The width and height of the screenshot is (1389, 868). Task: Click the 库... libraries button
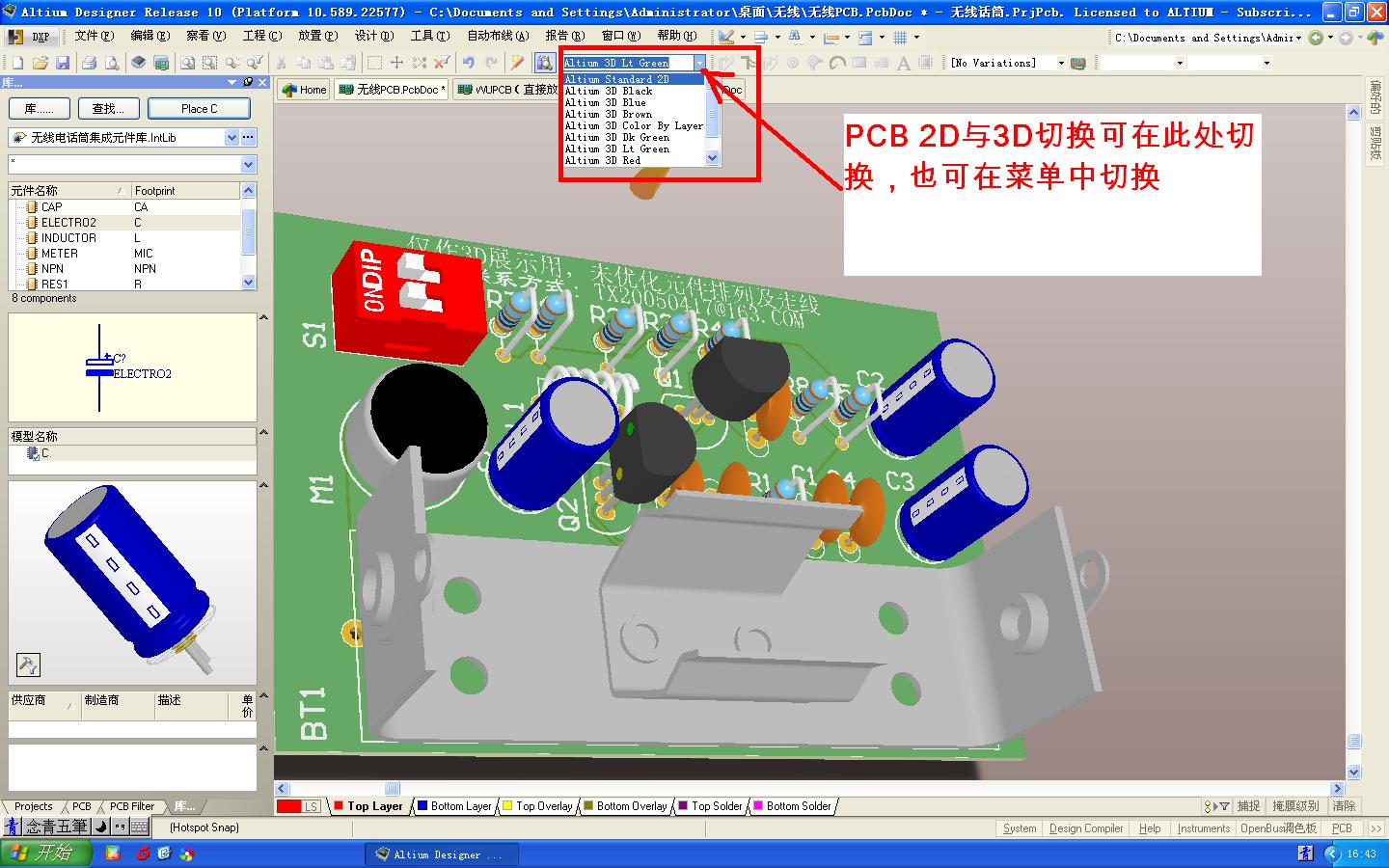click(39, 109)
